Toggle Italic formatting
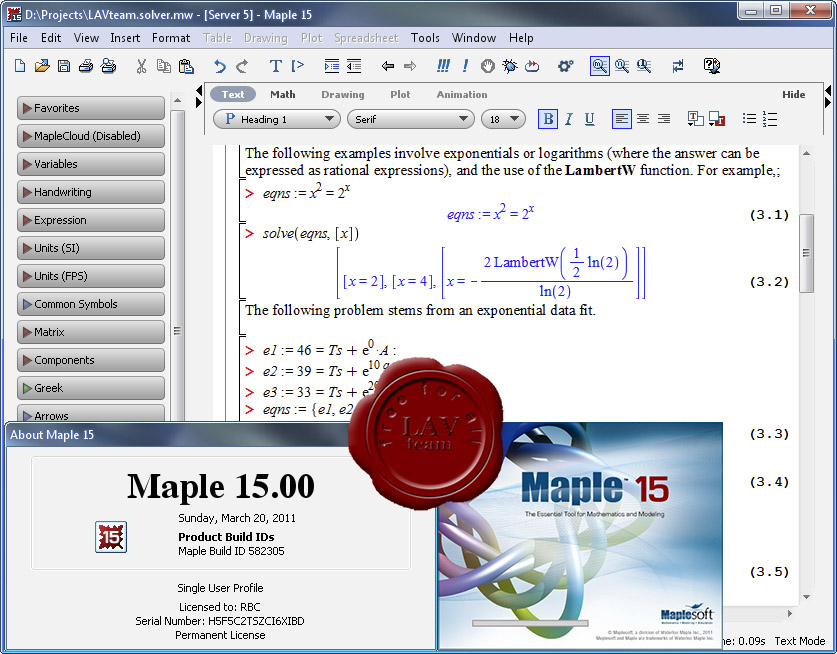Image resolution: width=837 pixels, height=654 pixels. point(568,119)
